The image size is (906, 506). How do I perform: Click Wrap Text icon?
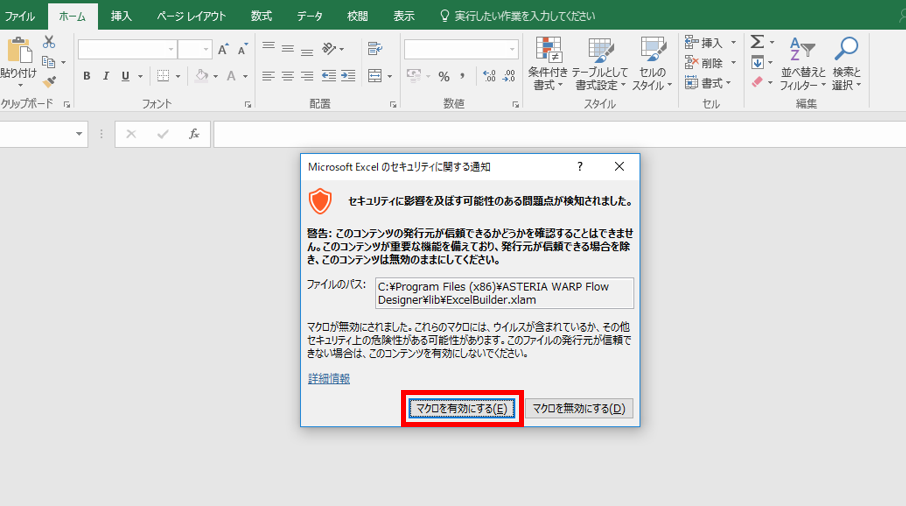click(375, 49)
